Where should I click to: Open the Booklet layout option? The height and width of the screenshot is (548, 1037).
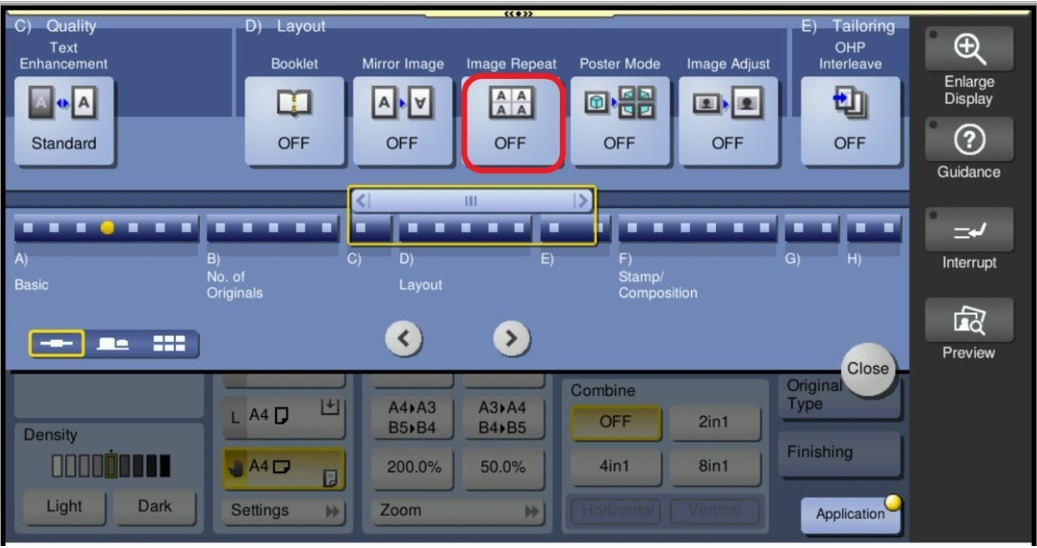[x=293, y=119]
